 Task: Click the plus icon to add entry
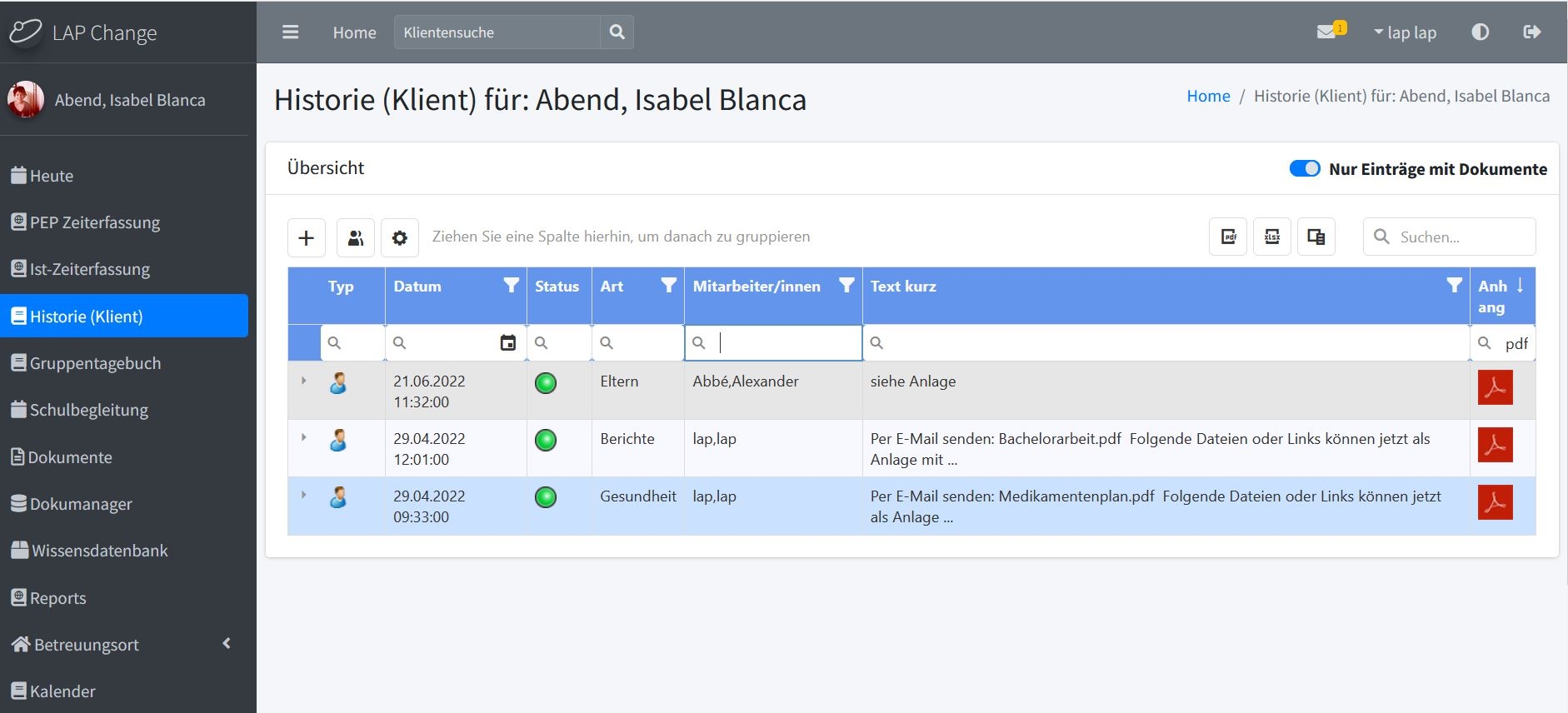click(x=307, y=237)
